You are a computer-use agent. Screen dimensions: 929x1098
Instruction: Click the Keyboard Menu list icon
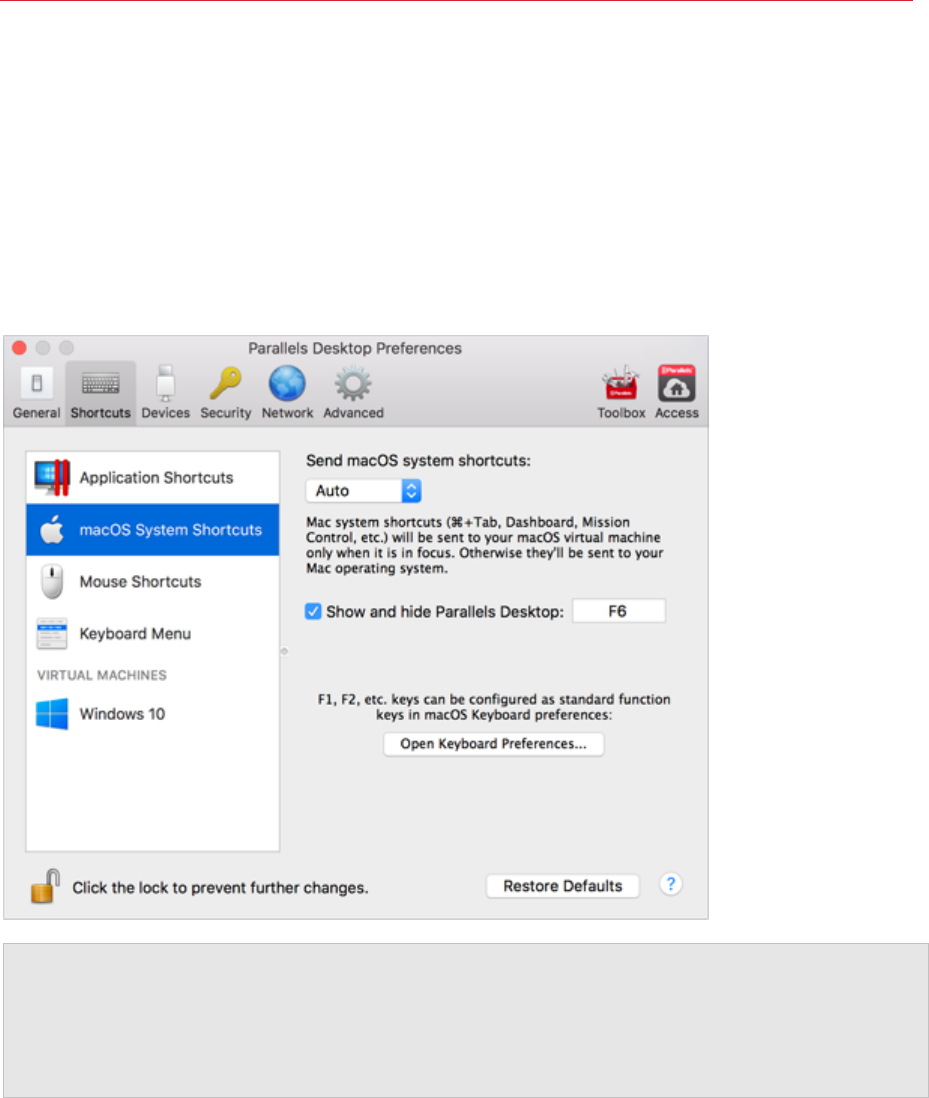click(52, 634)
